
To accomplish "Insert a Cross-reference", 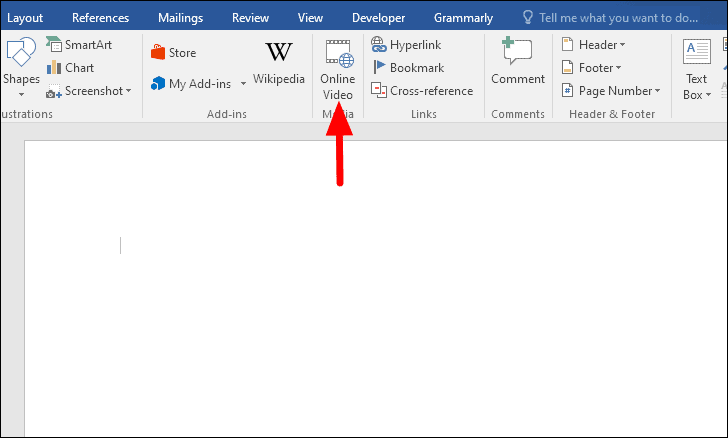I will click(x=422, y=91).
